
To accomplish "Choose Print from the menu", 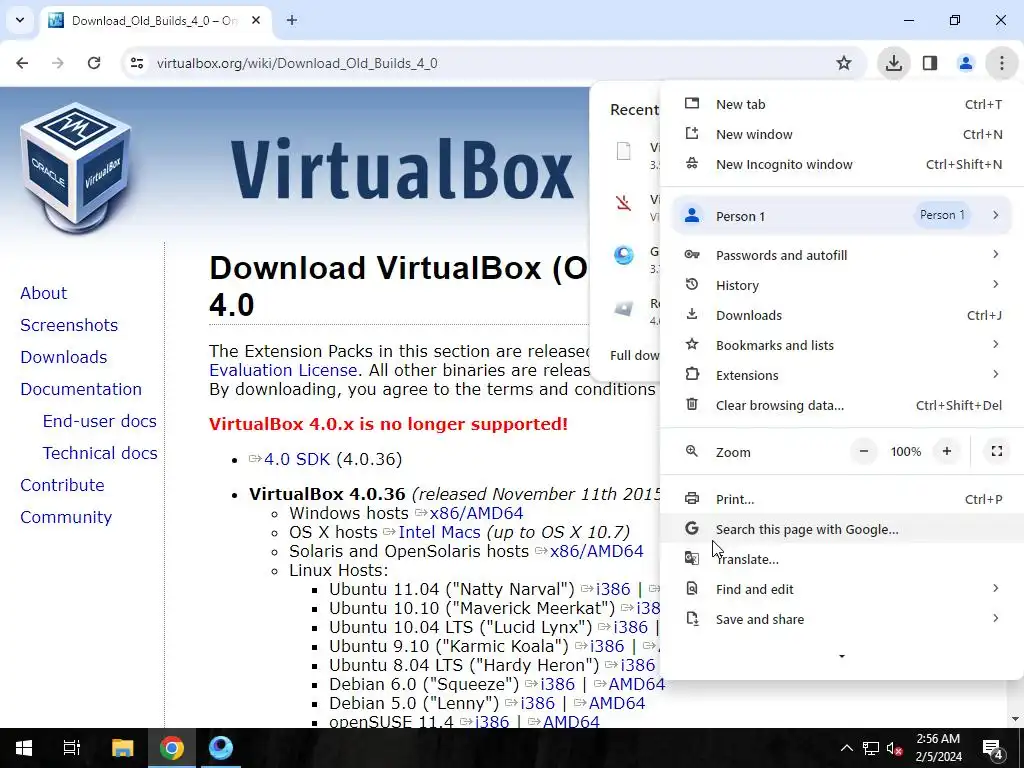I will 842,500.
